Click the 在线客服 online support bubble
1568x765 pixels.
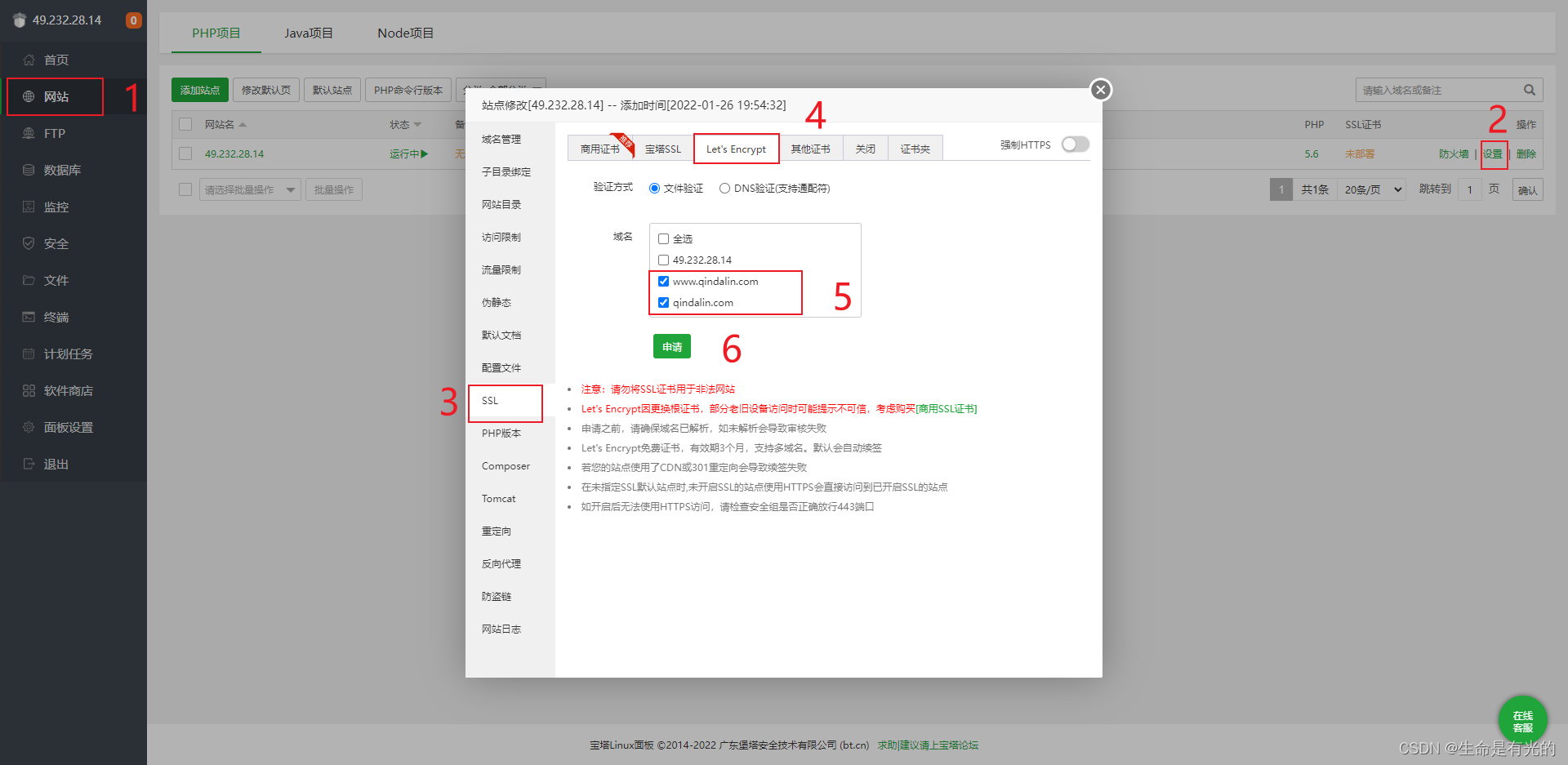pos(1522,720)
